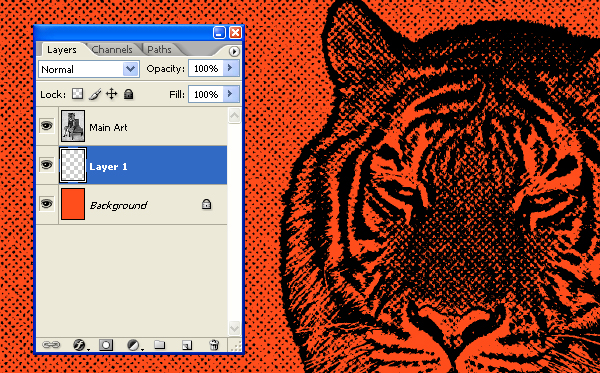Hide Layer 1 visibility eye
Screen dimensions: 600x373
[47, 165]
